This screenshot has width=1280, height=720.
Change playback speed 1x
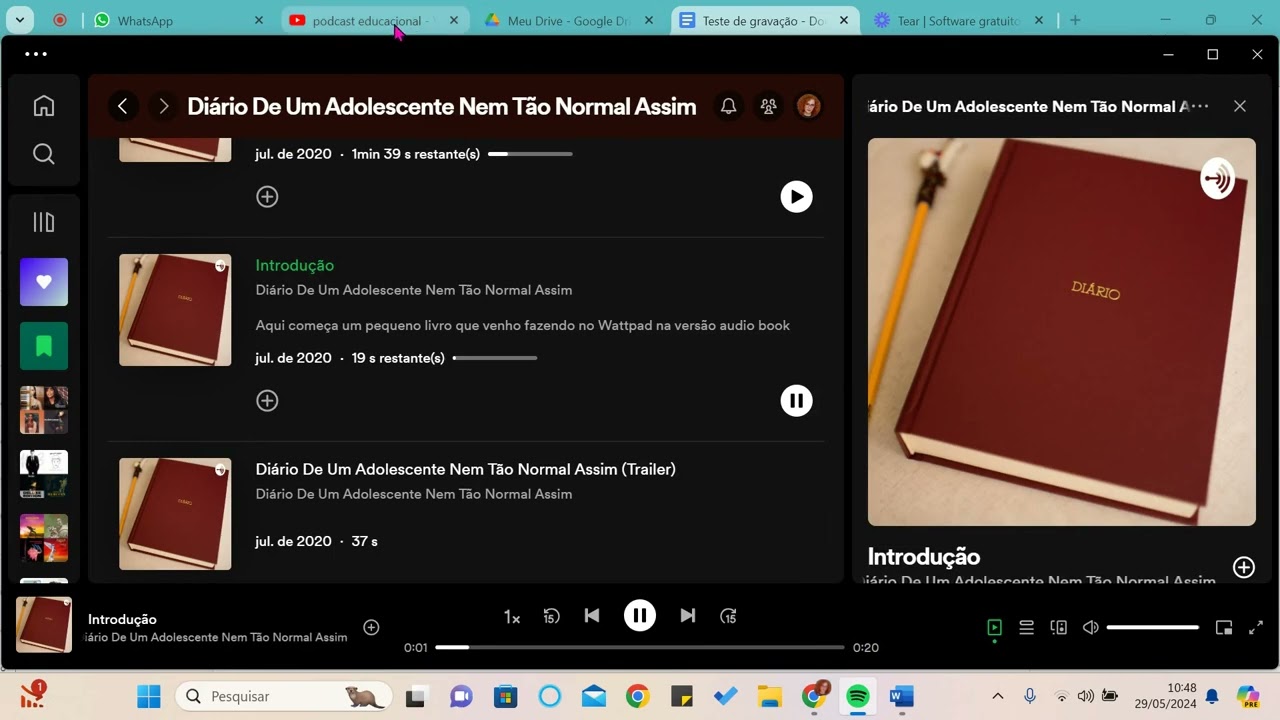pyautogui.click(x=512, y=617)
